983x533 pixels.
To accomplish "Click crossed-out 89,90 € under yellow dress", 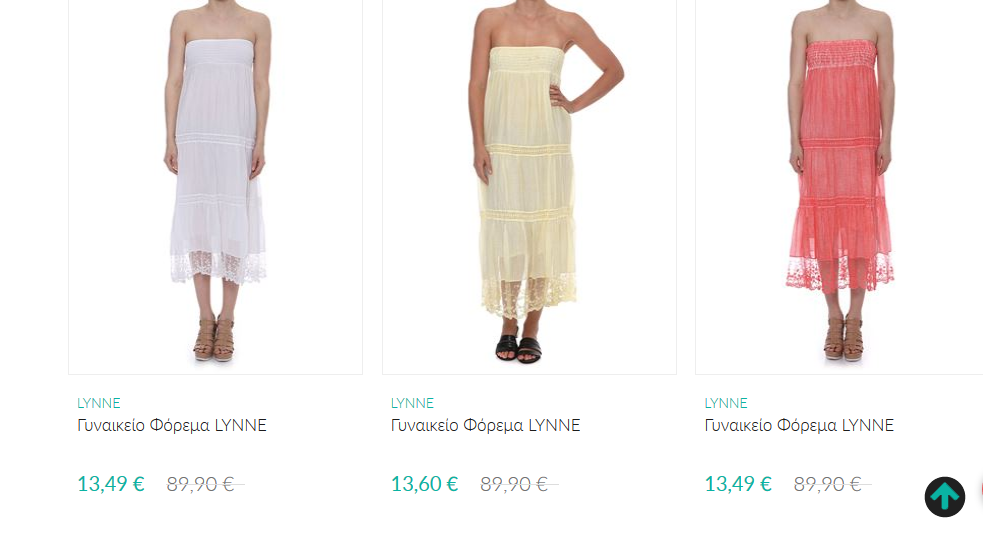I will pos(514,484).
